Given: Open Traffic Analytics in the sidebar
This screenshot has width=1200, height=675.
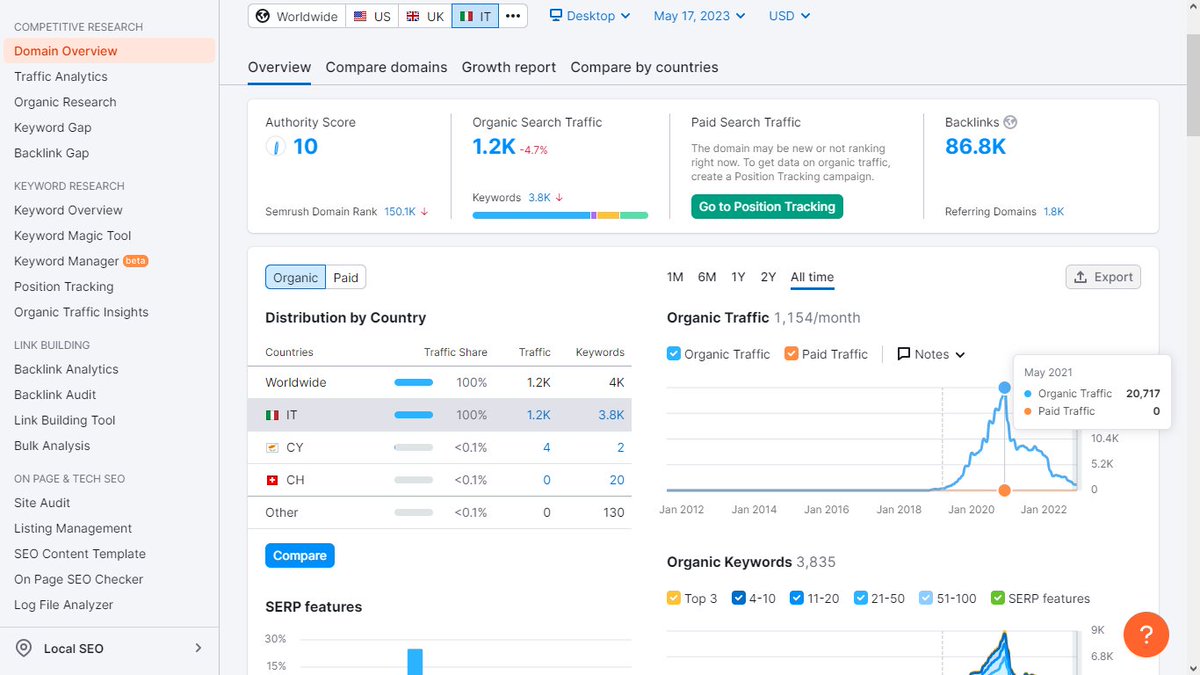Looking at the screenshot, I should click(x=61, y=76).
